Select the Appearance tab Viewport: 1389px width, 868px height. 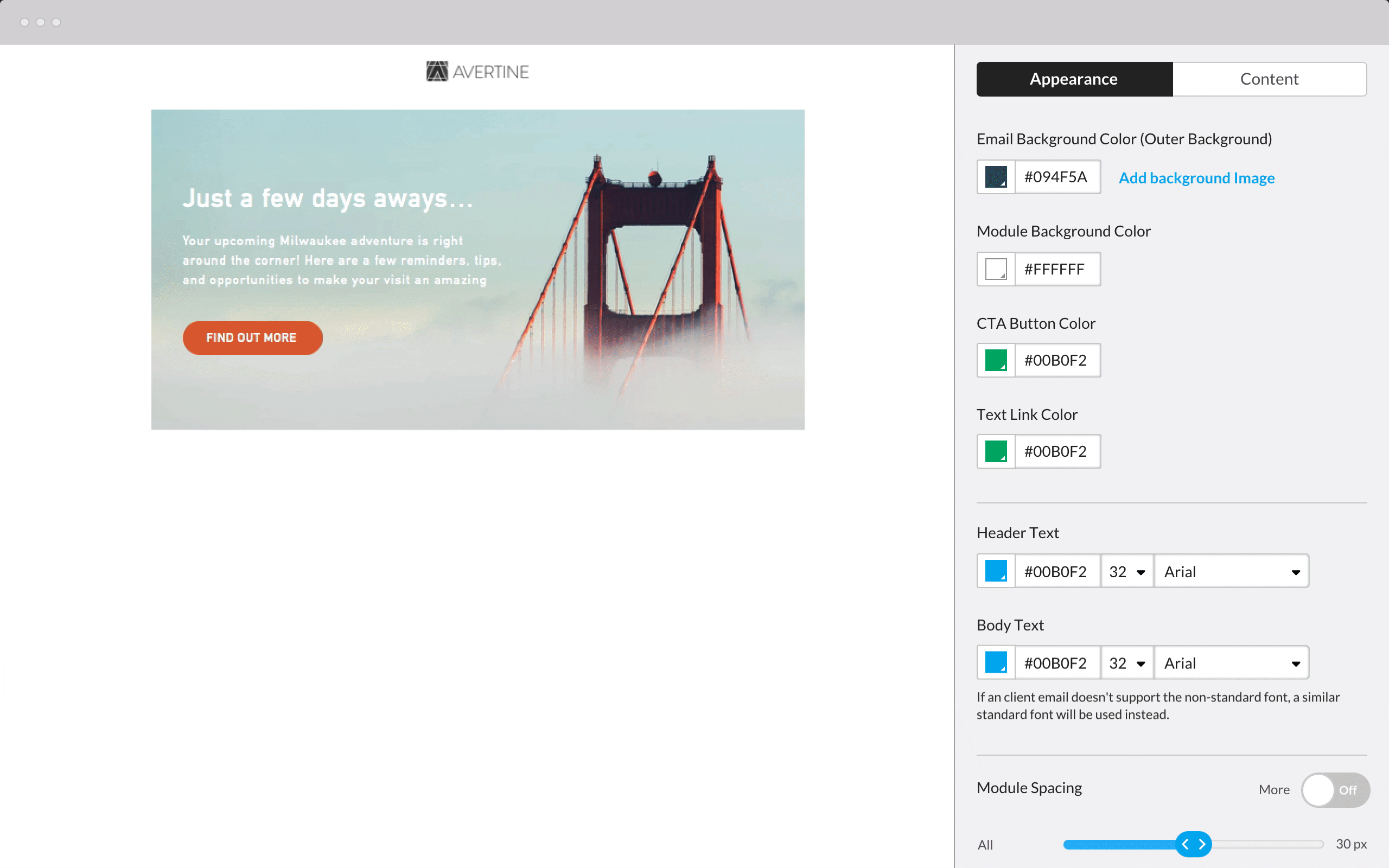click(1074, 79)
